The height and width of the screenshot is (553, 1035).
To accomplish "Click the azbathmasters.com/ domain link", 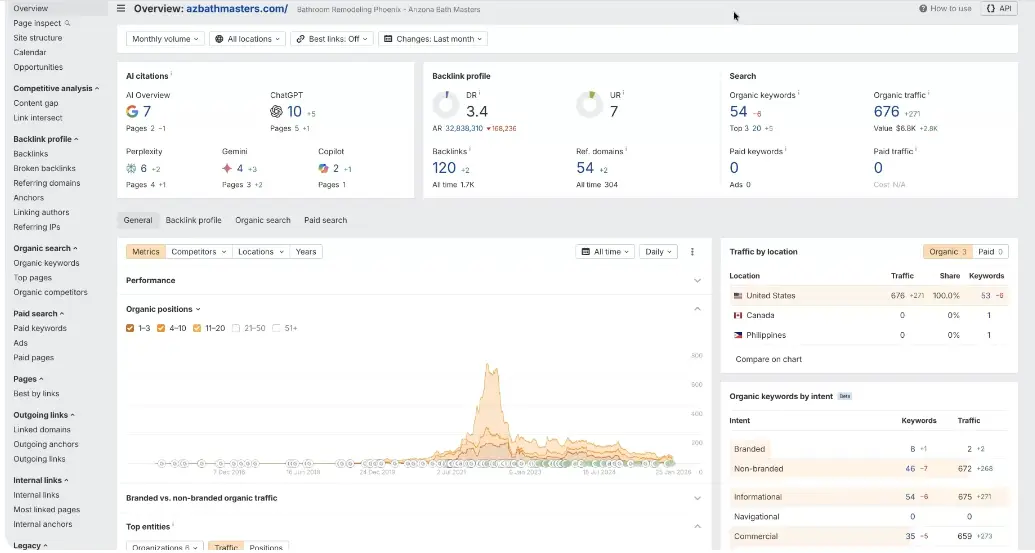I will pos(237,9).
